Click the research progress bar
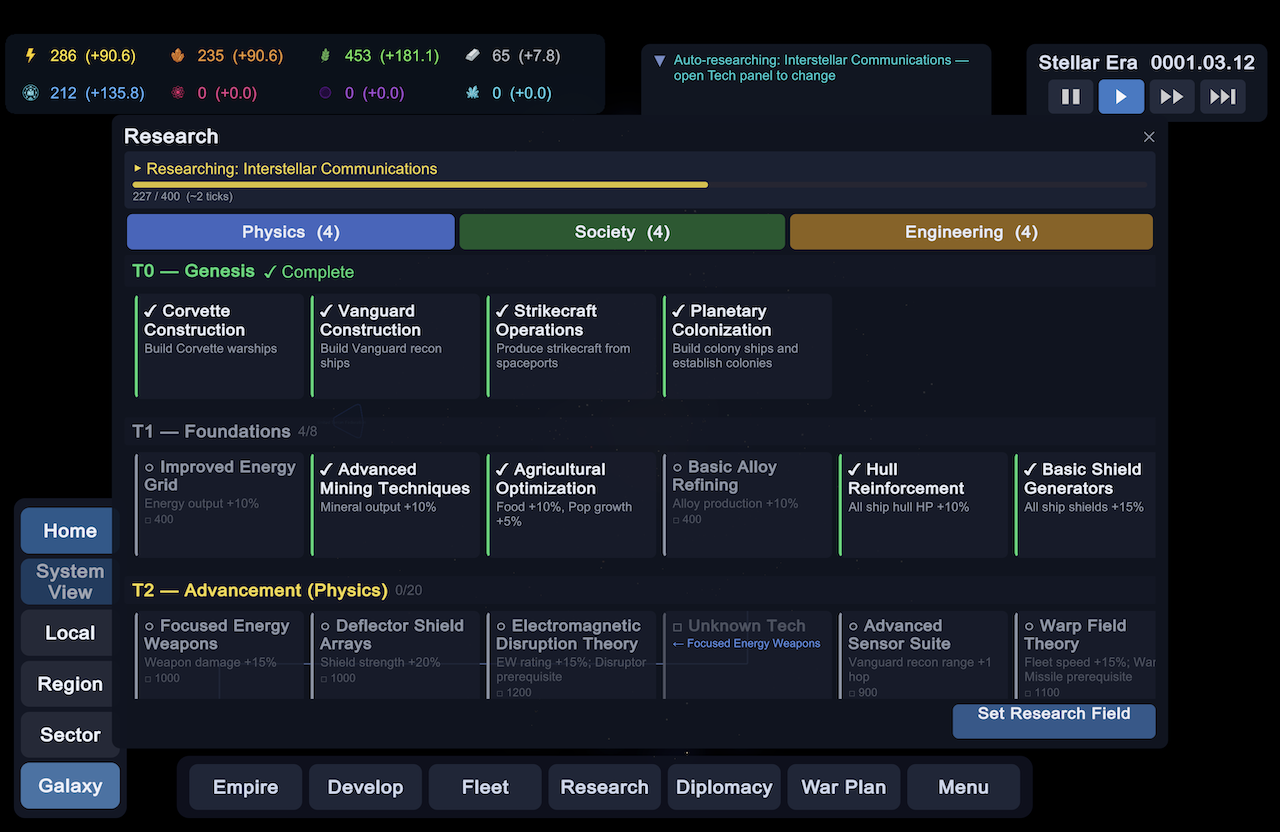 tap(640, 185)
